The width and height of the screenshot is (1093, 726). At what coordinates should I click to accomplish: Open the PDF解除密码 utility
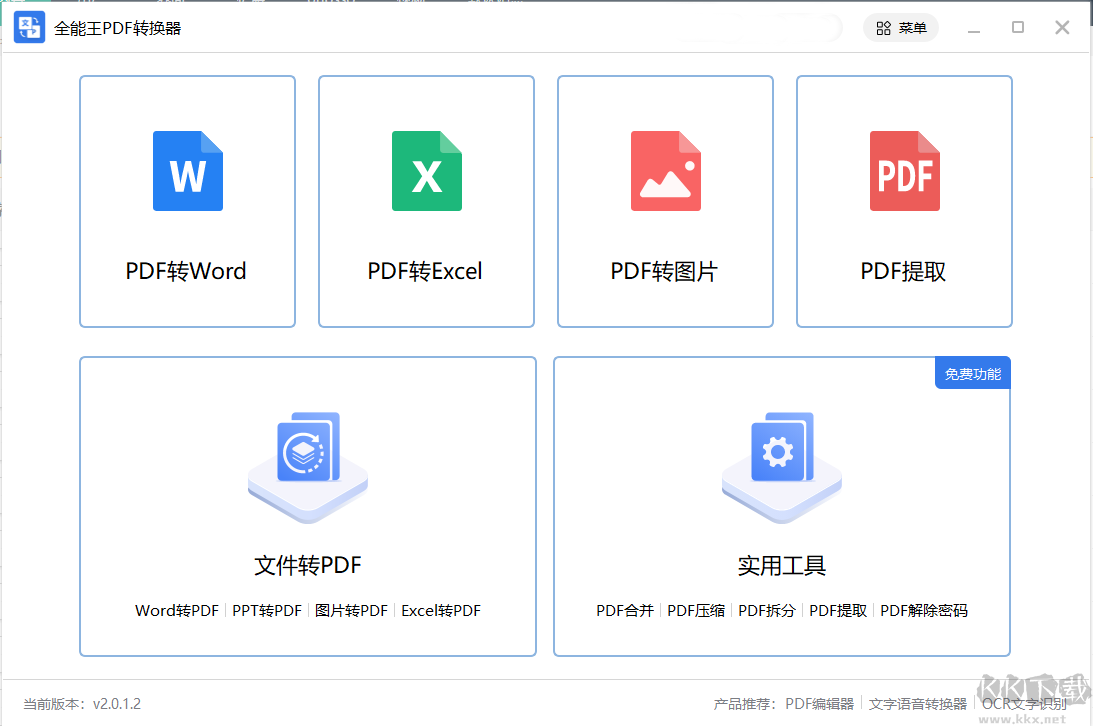[x=923, y=610]
